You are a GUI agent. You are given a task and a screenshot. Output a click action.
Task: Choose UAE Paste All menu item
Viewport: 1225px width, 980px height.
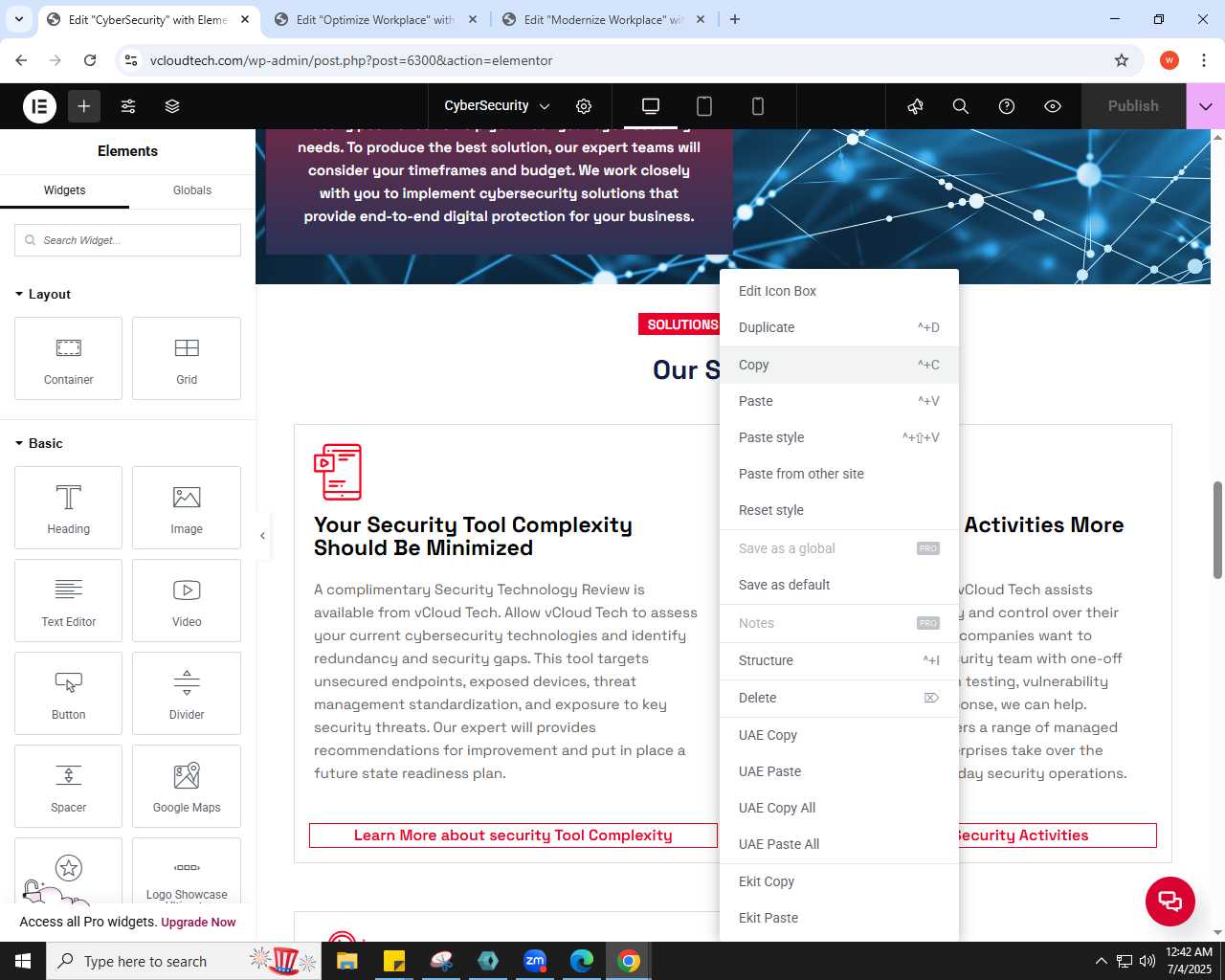coord(839,844)
